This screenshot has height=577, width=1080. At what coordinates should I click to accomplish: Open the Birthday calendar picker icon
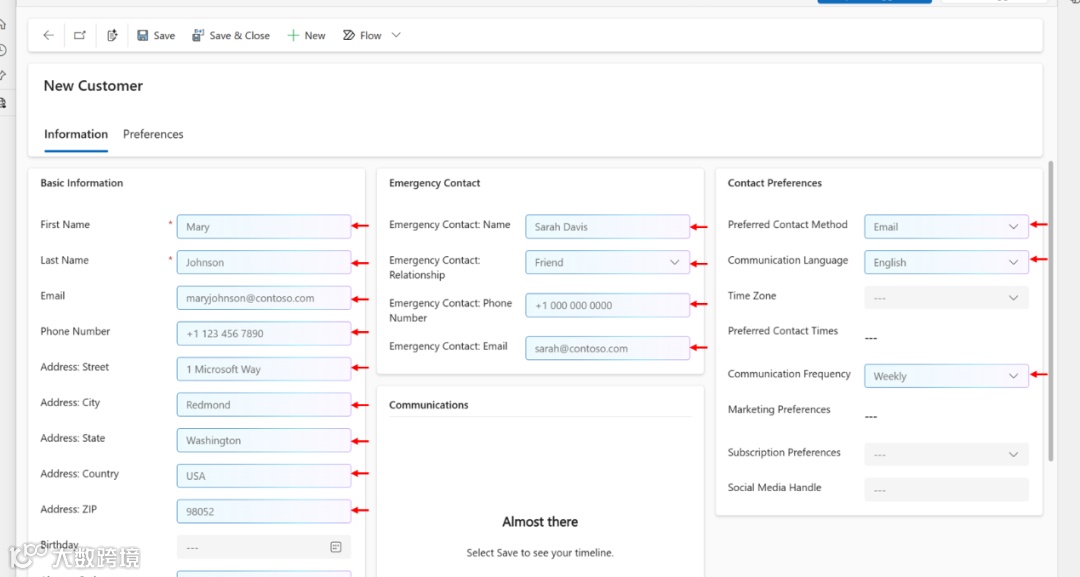point(335,547)
